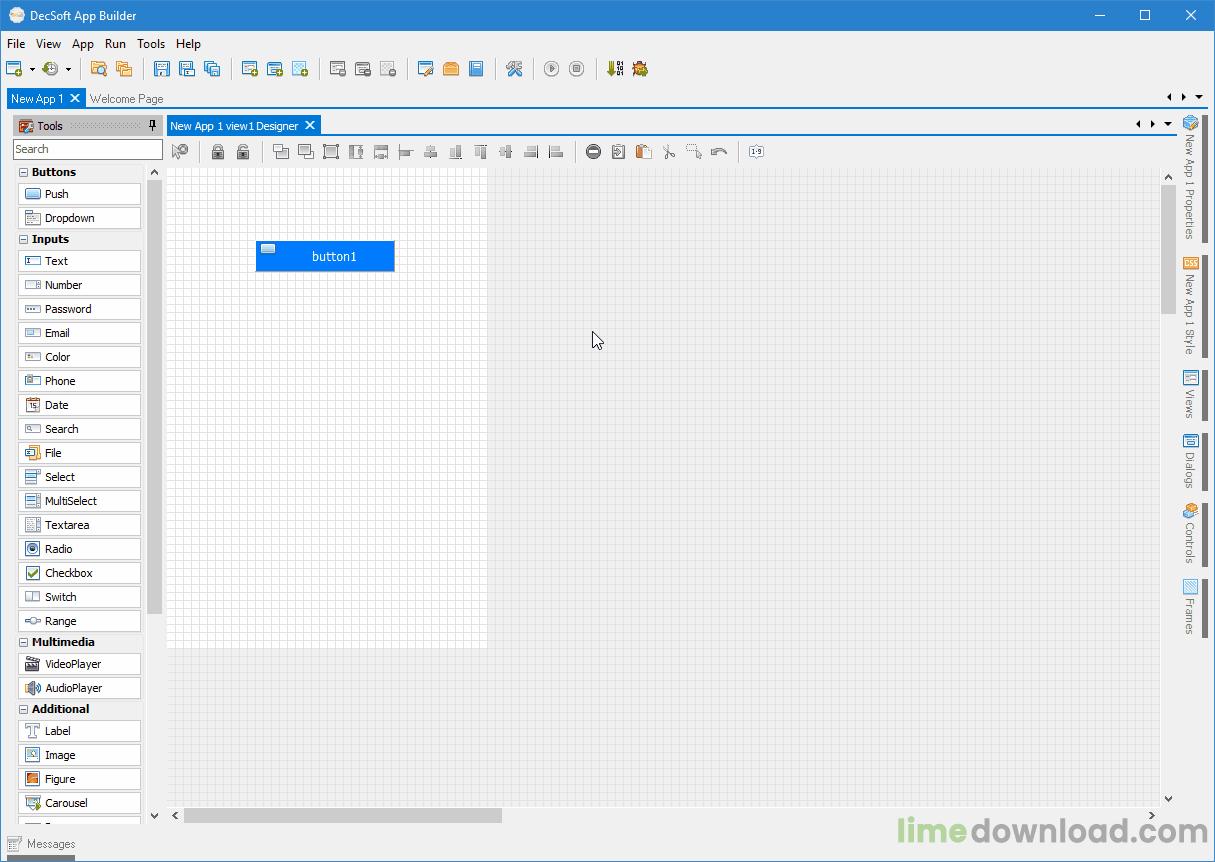Cut the selected control using the scissors icon

tap(668, 151)
